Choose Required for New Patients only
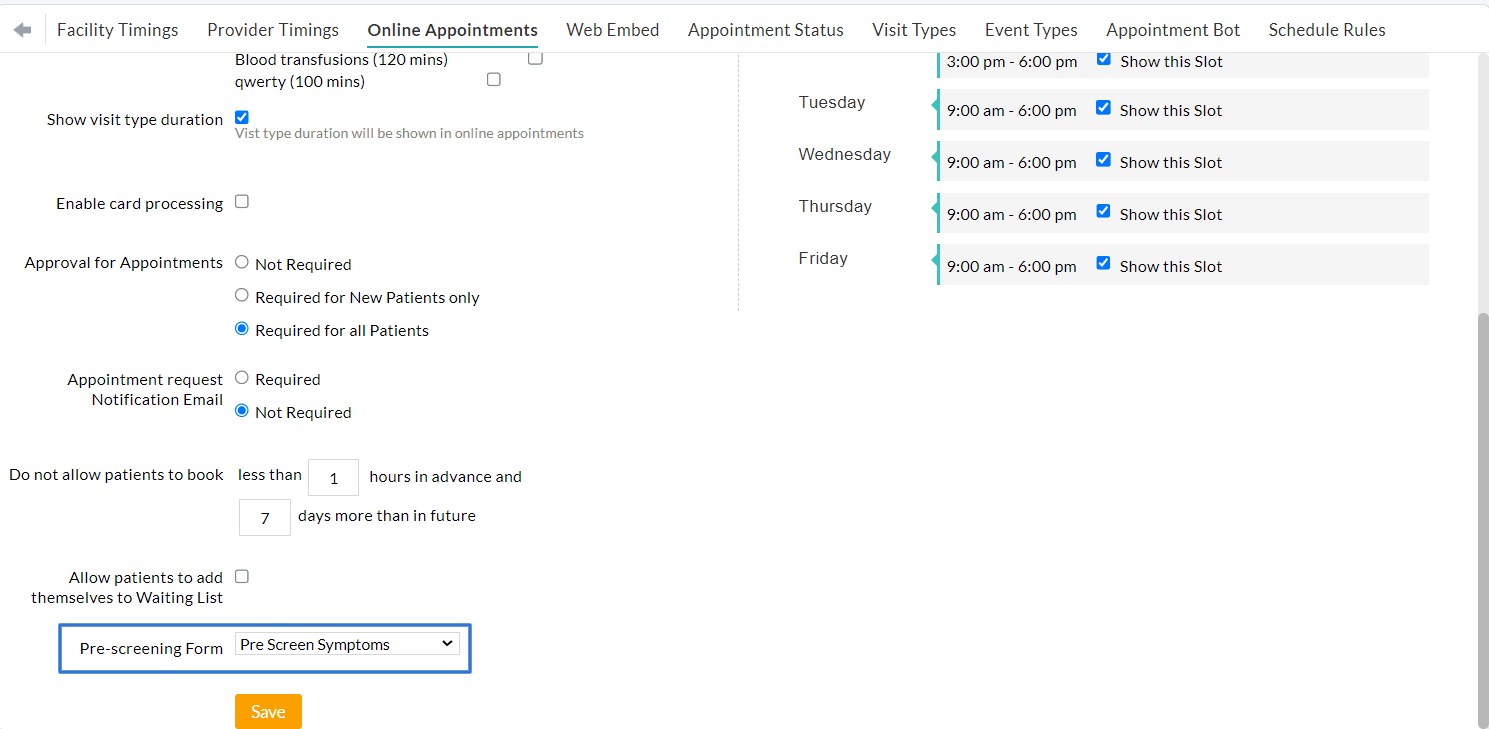Viewport: 1489px width, 729px height. (x=241, y=294)
